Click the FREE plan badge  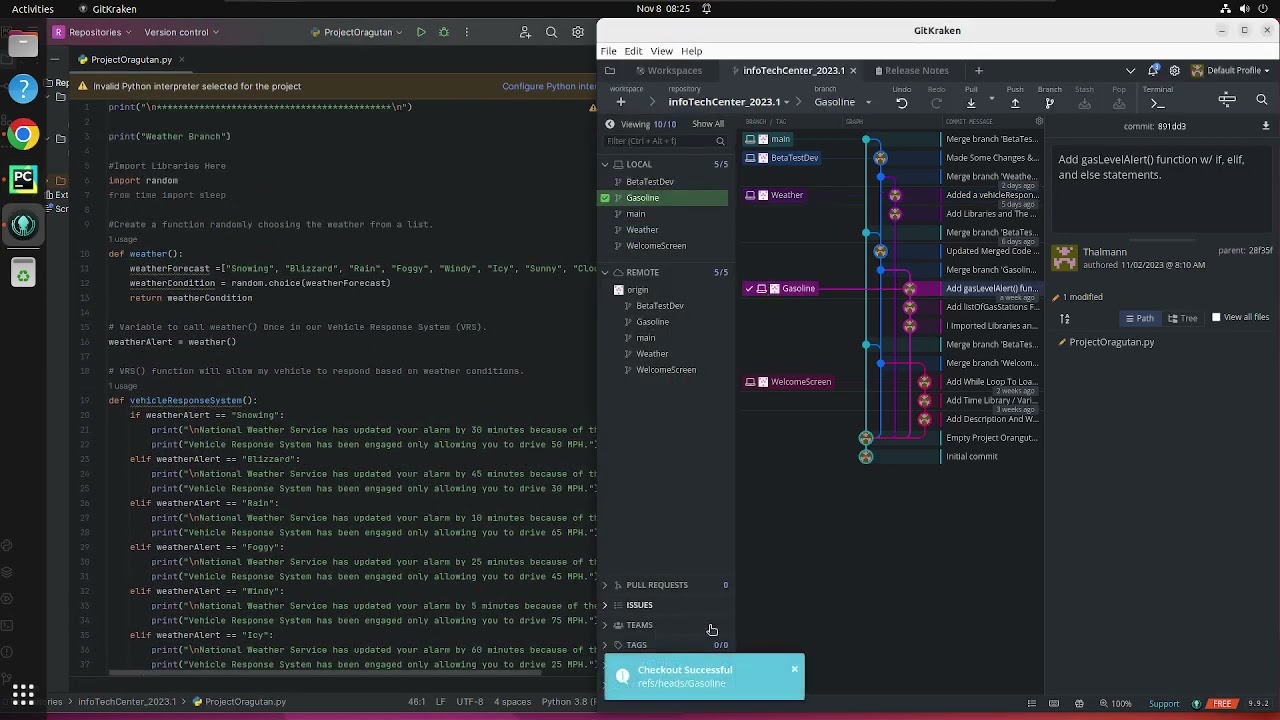coord(1222,704)
